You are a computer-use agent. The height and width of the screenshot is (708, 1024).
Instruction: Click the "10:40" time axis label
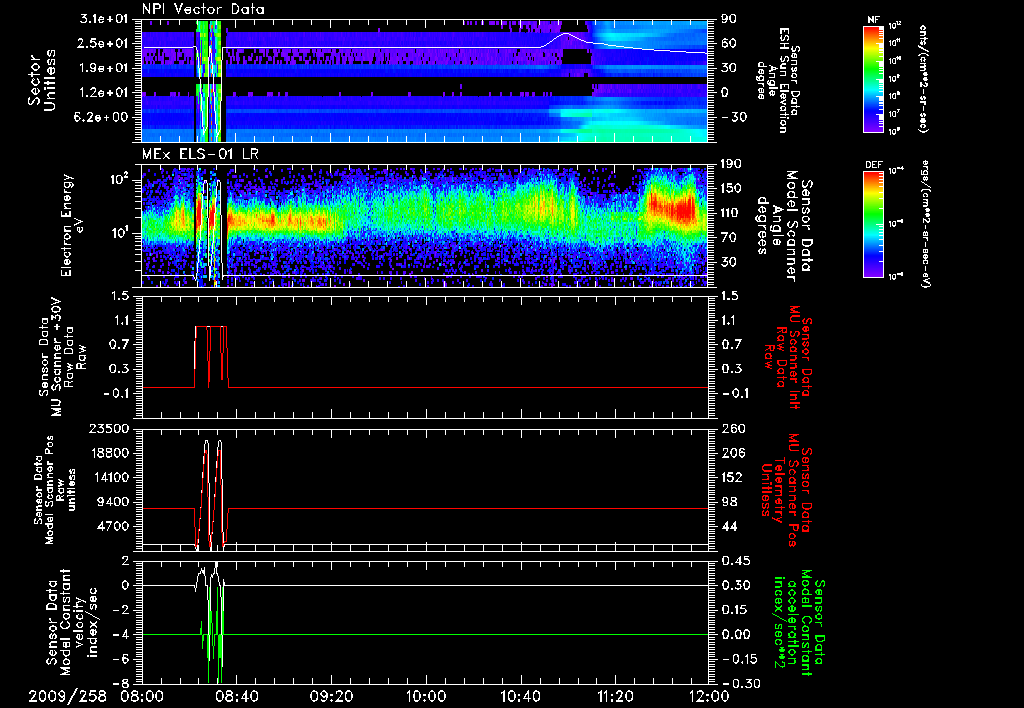[x=520, y=696]
